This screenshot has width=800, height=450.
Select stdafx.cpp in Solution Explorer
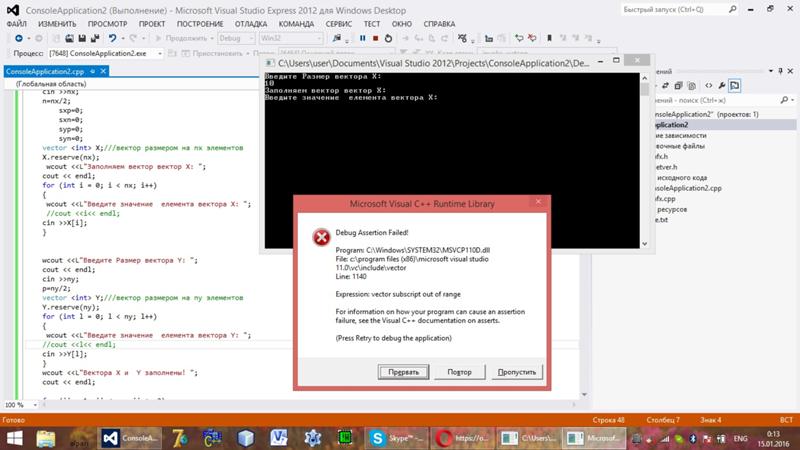[x=665, y=198]
